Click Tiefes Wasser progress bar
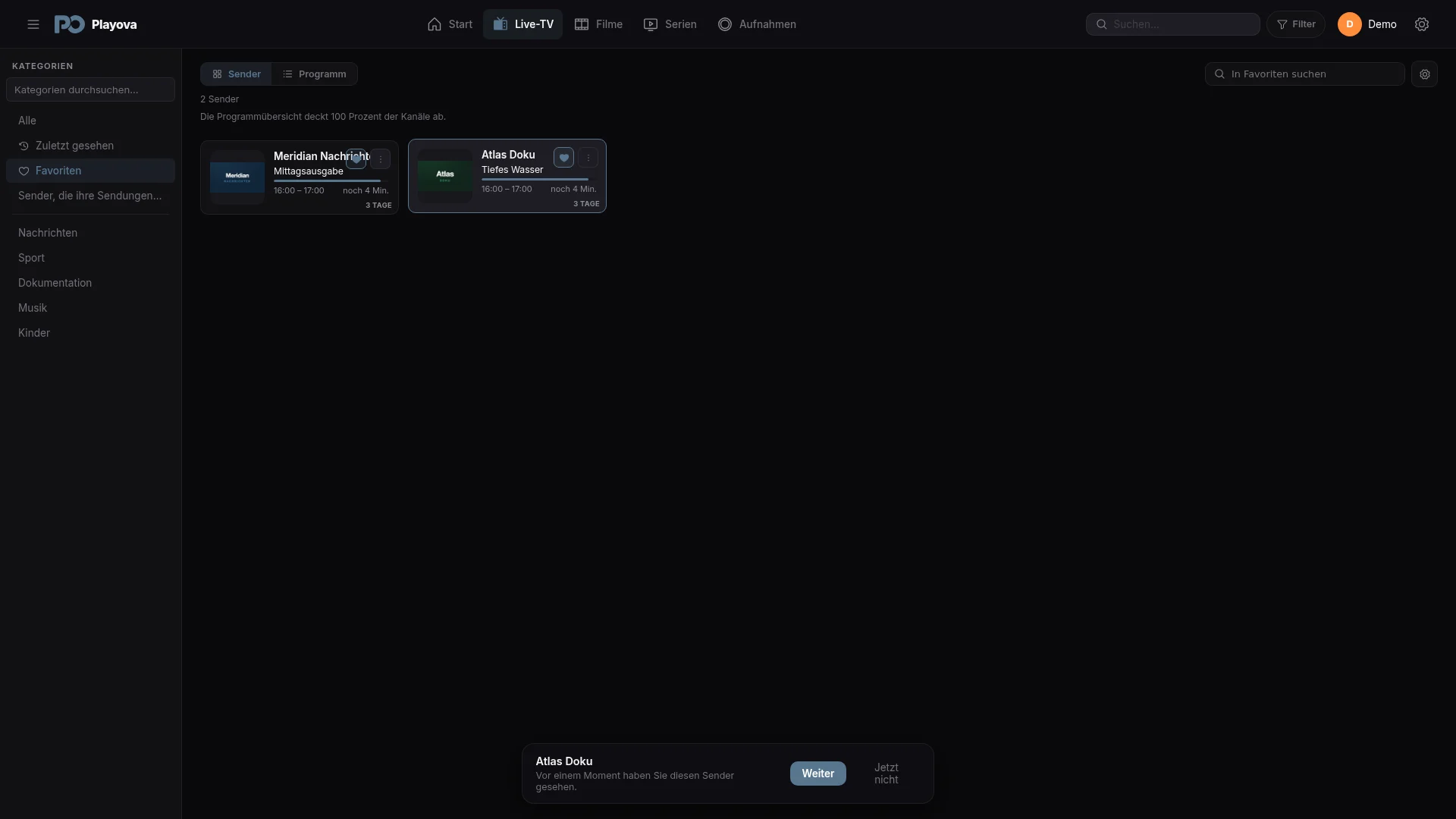Viewport: 1456px width, 819px height. 538,180
